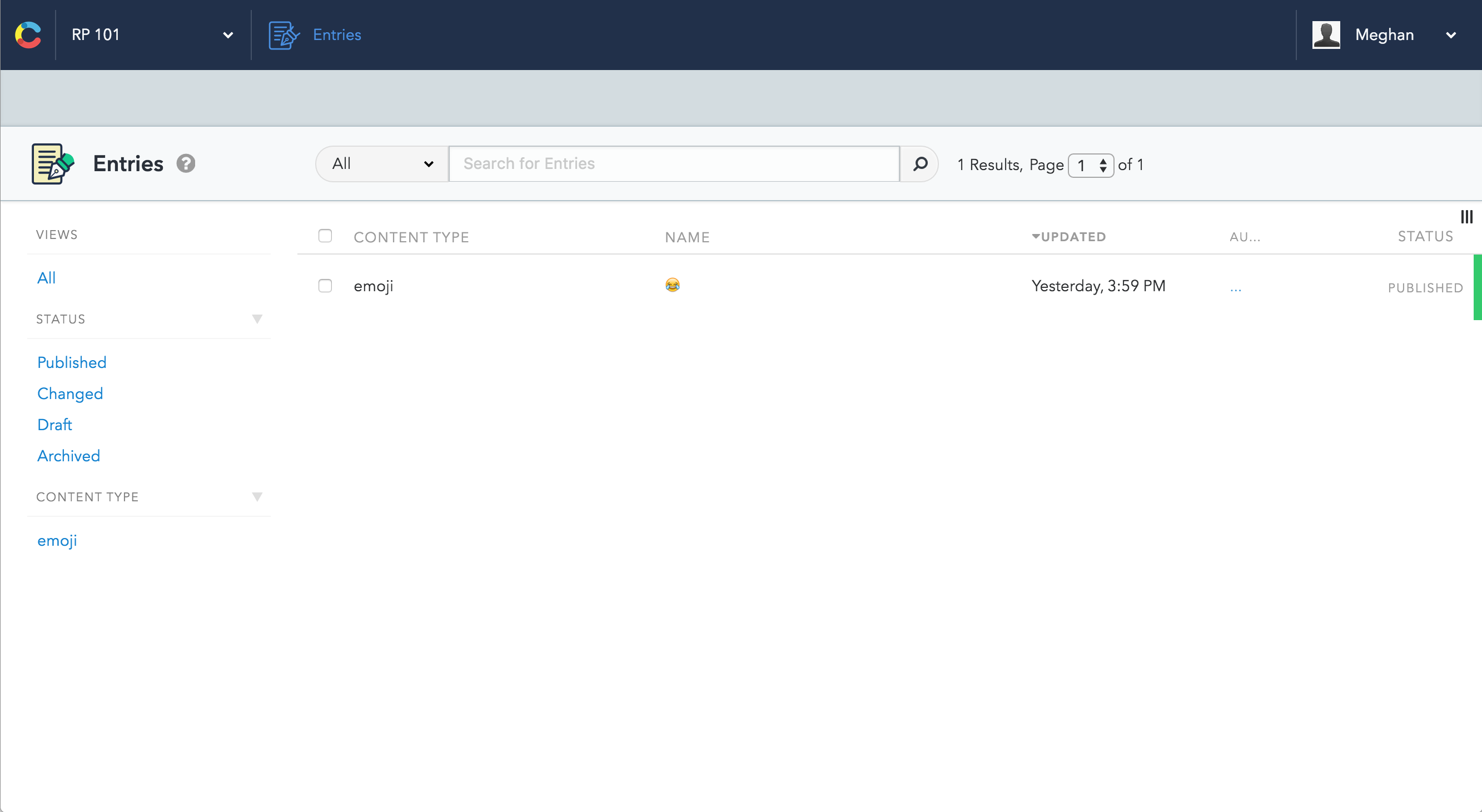Click Meghan's user avatar
This screenshot has width=1482, height=812.
1325,35
